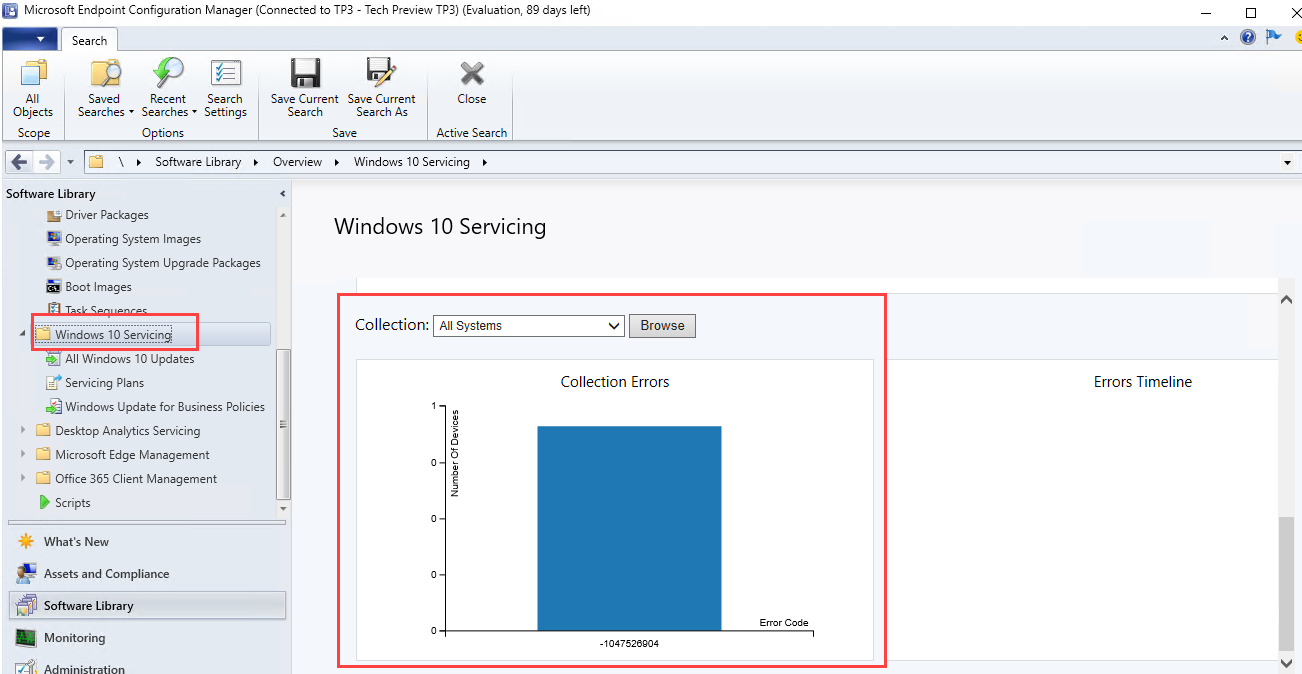
Task: Open the navigation history dropdown arrow
Action: [x=70, y=162]
